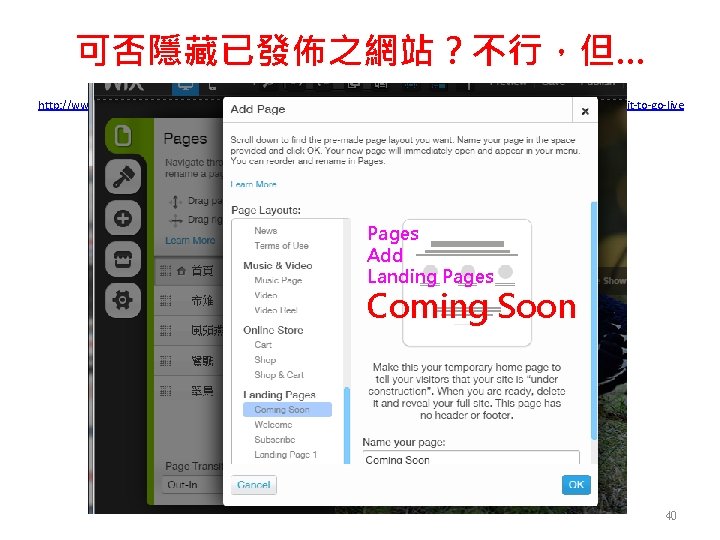
Task: Select the Shop layout
Action: point(265,360)
